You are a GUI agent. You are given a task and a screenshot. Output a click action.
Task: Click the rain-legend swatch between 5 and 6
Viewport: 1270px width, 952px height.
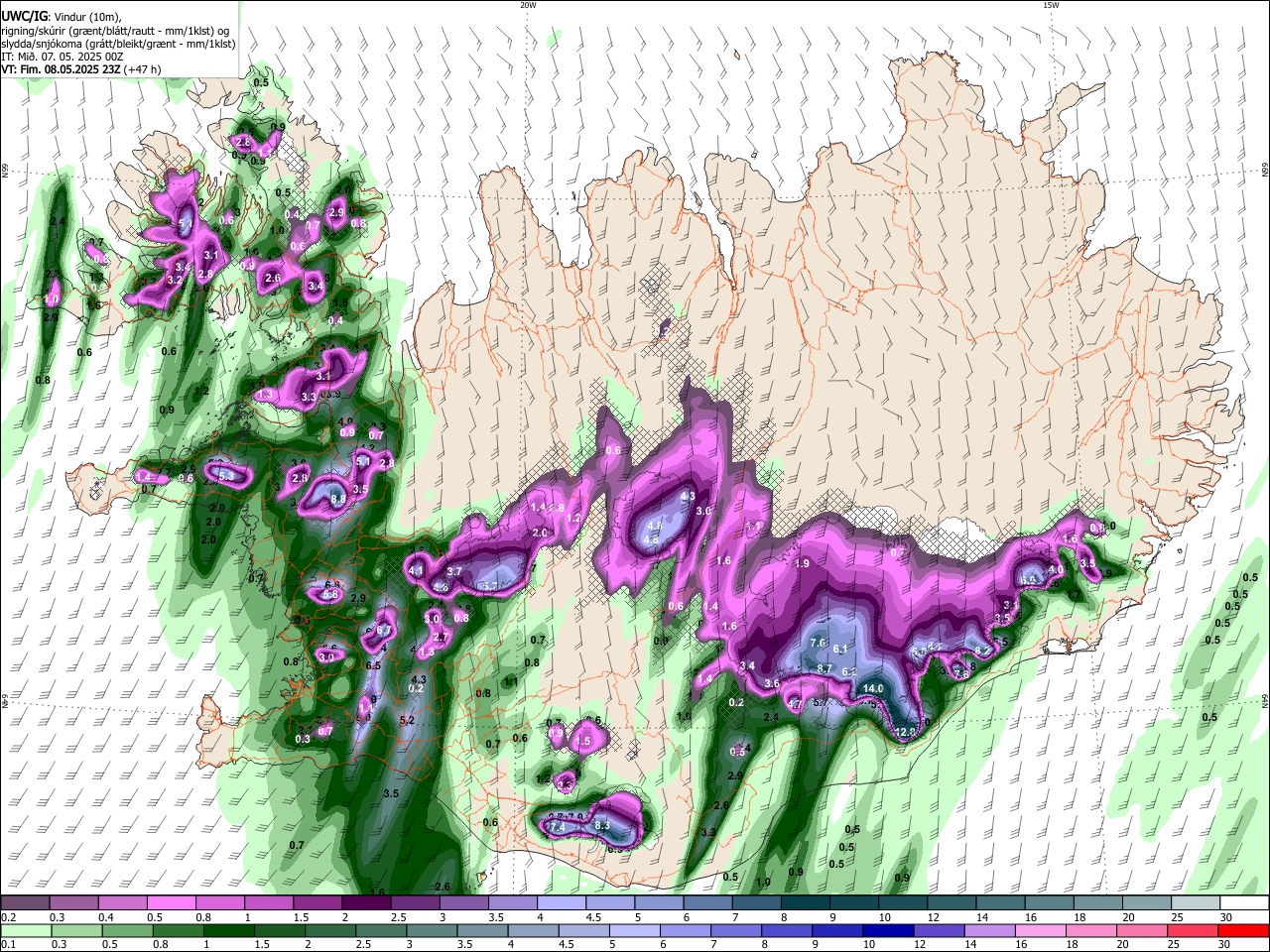(x=637, y=930)
